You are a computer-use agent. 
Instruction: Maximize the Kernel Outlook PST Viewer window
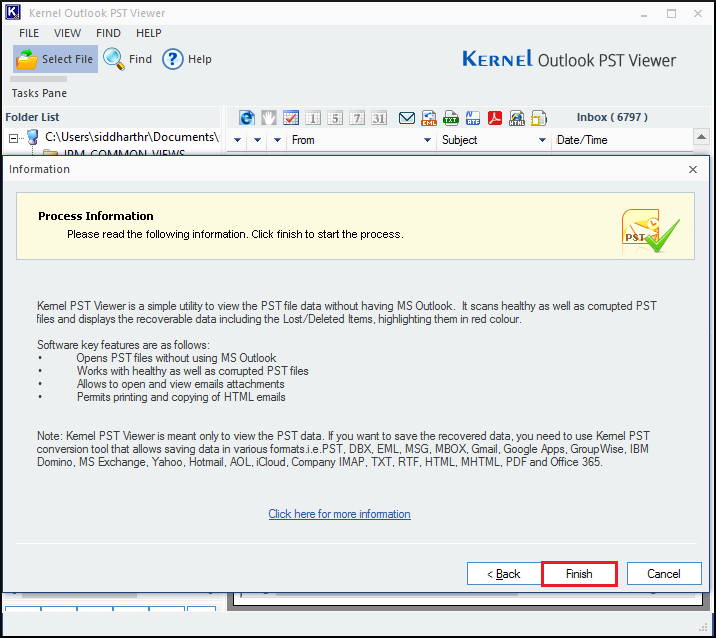[671, 13]
